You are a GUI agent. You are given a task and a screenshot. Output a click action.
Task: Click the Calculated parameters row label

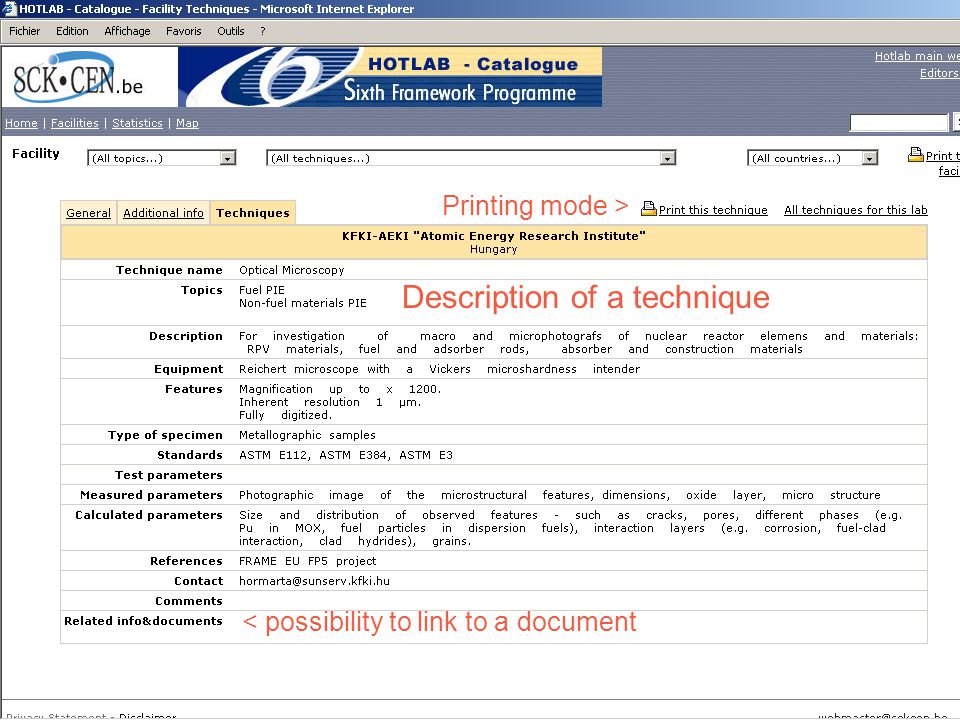[x=149, y=515]
